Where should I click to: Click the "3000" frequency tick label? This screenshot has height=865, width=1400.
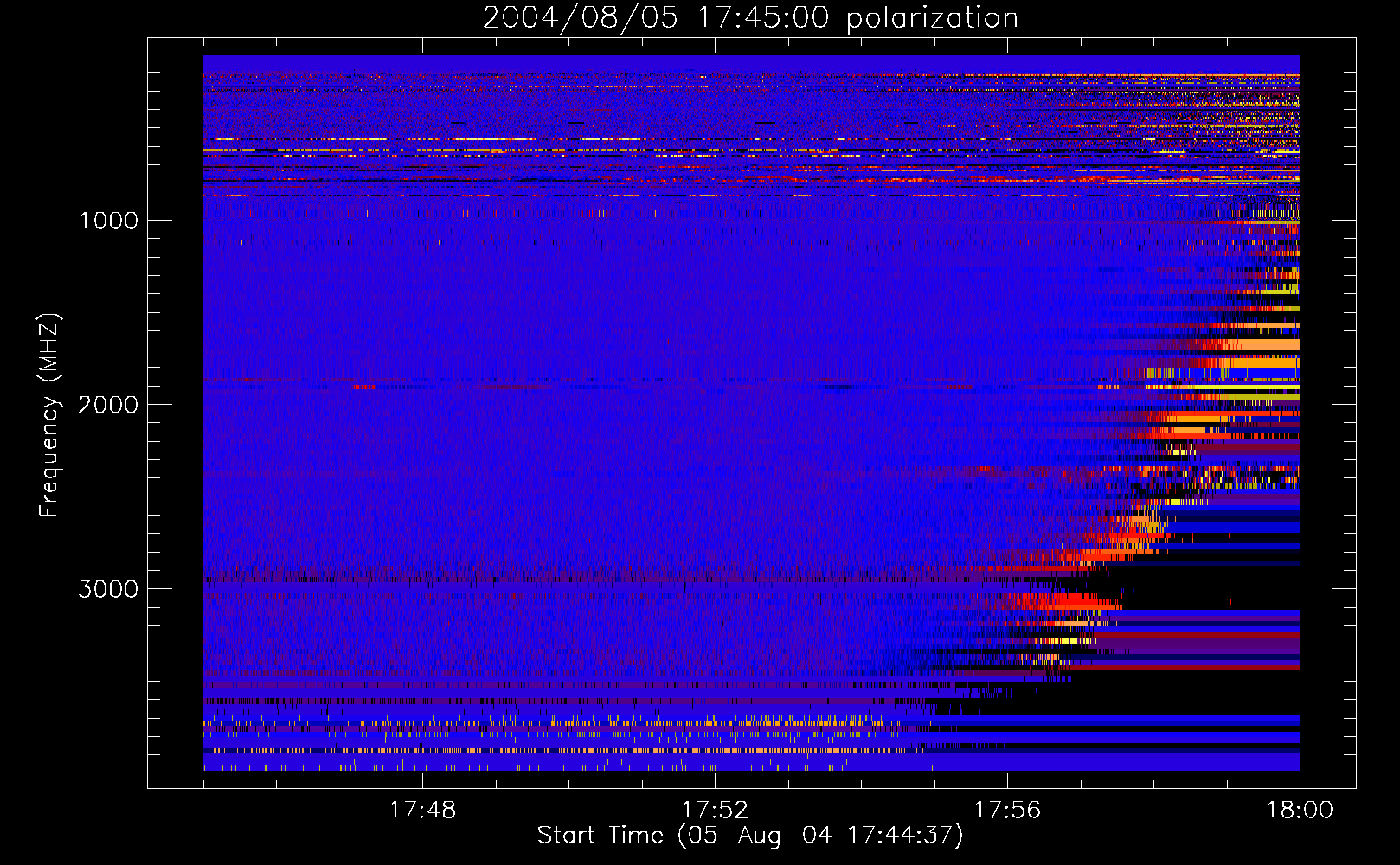click(x=108, y=589)
